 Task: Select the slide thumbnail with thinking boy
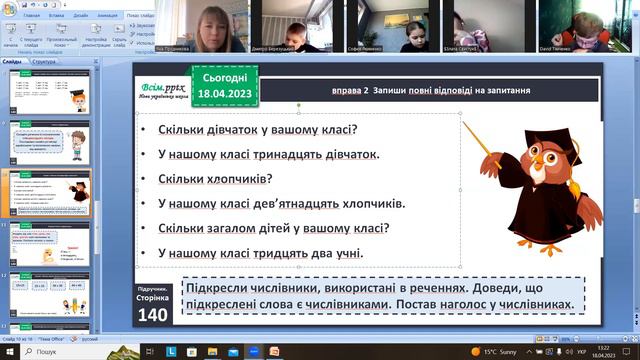(x=49, y=142)
